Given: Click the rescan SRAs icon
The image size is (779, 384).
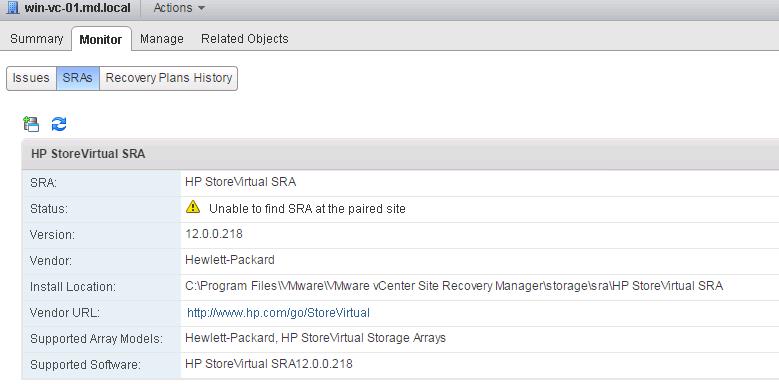Looking at the screenshot, I should pyautogui.click(x=31, y=124).
